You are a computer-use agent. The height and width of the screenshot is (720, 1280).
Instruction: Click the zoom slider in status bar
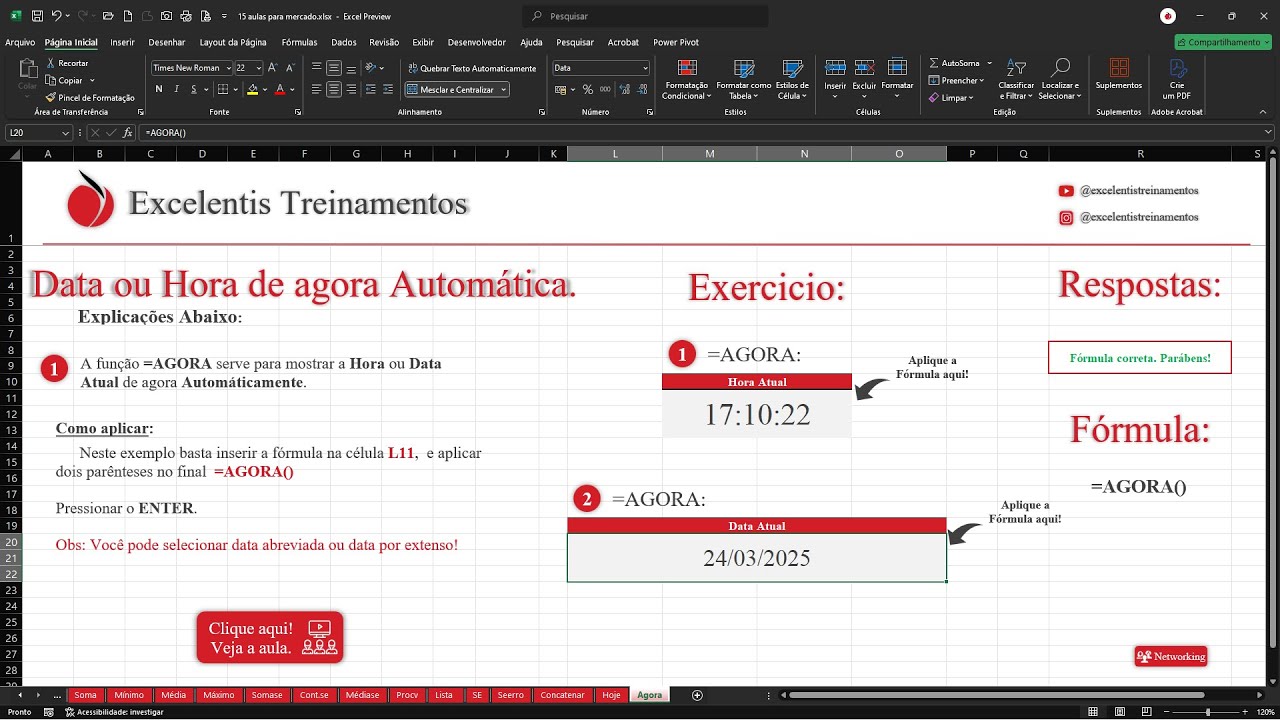click(1208, 712)
